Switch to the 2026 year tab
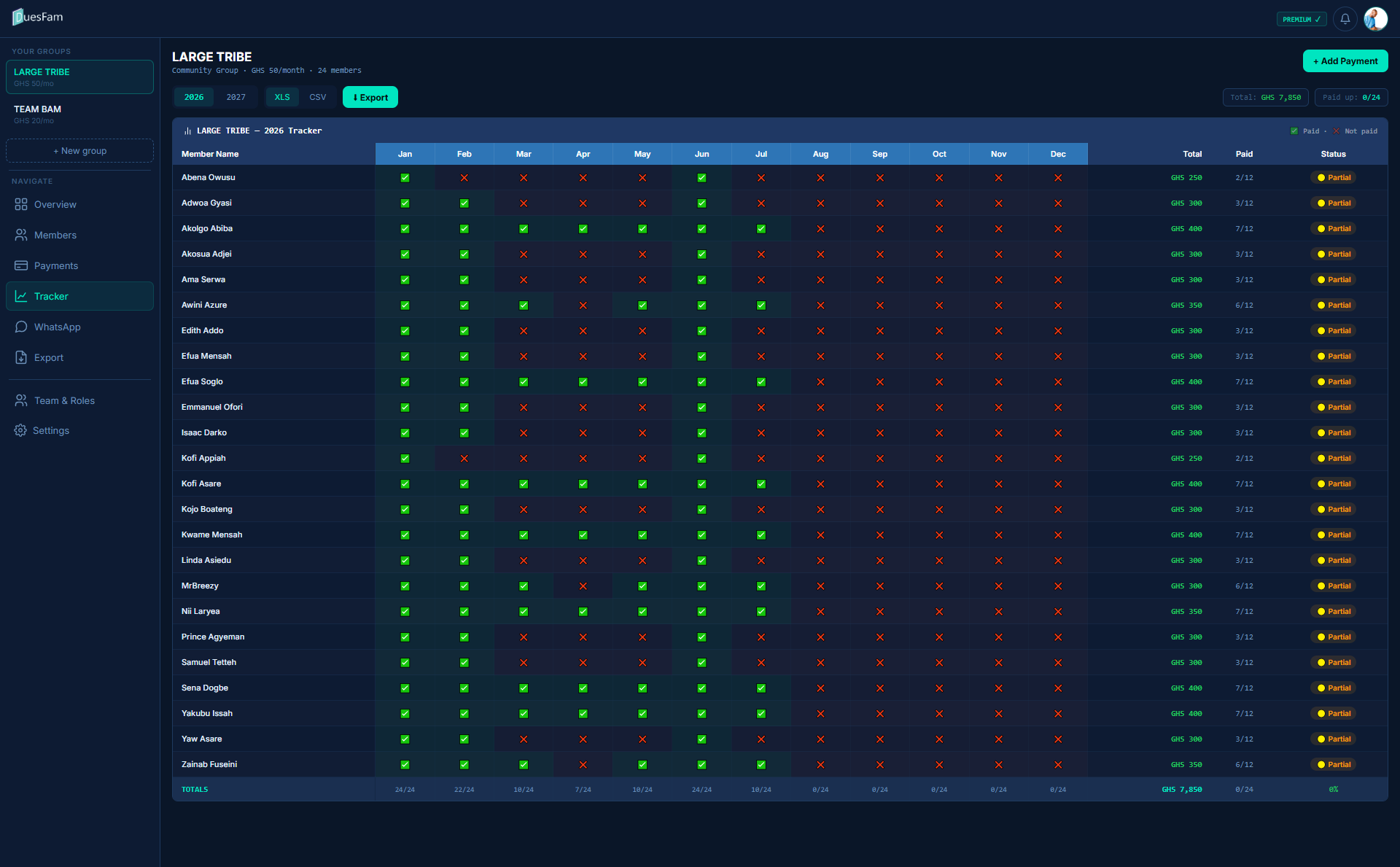 pyautogui.click(x=194, y=97)
